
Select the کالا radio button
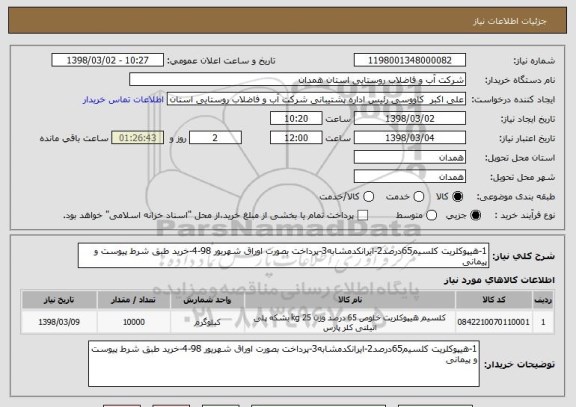coord(457,197)
